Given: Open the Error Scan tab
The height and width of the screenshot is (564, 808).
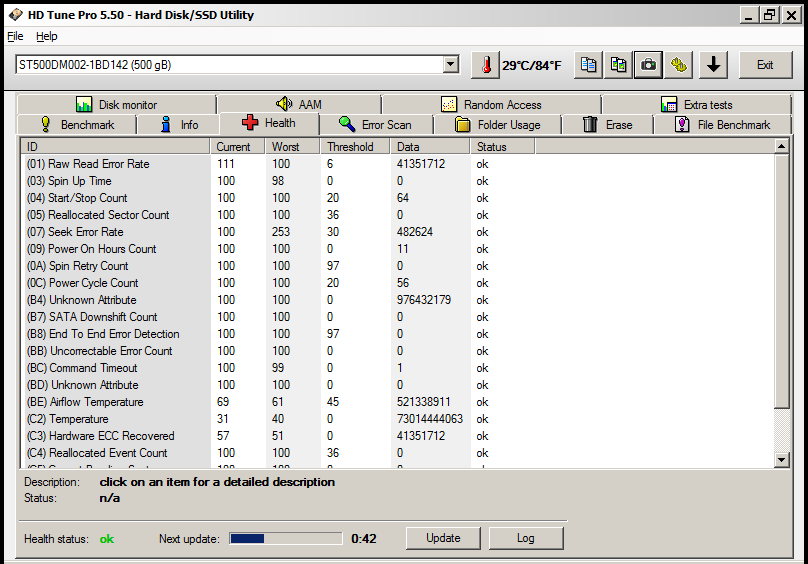Looking at the screenshot, I should 376,125.
